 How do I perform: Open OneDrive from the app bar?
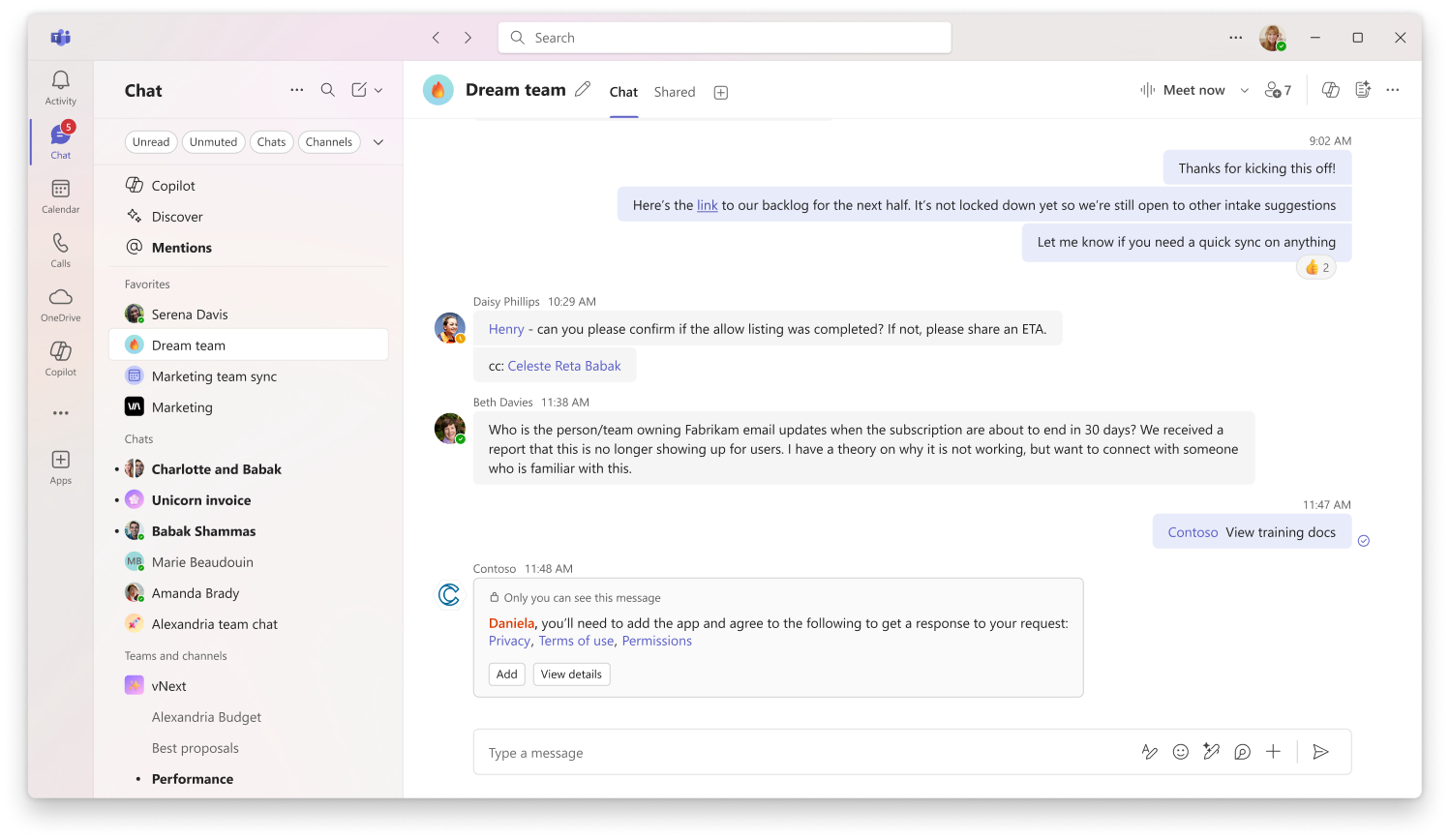[x=61, y=305]
